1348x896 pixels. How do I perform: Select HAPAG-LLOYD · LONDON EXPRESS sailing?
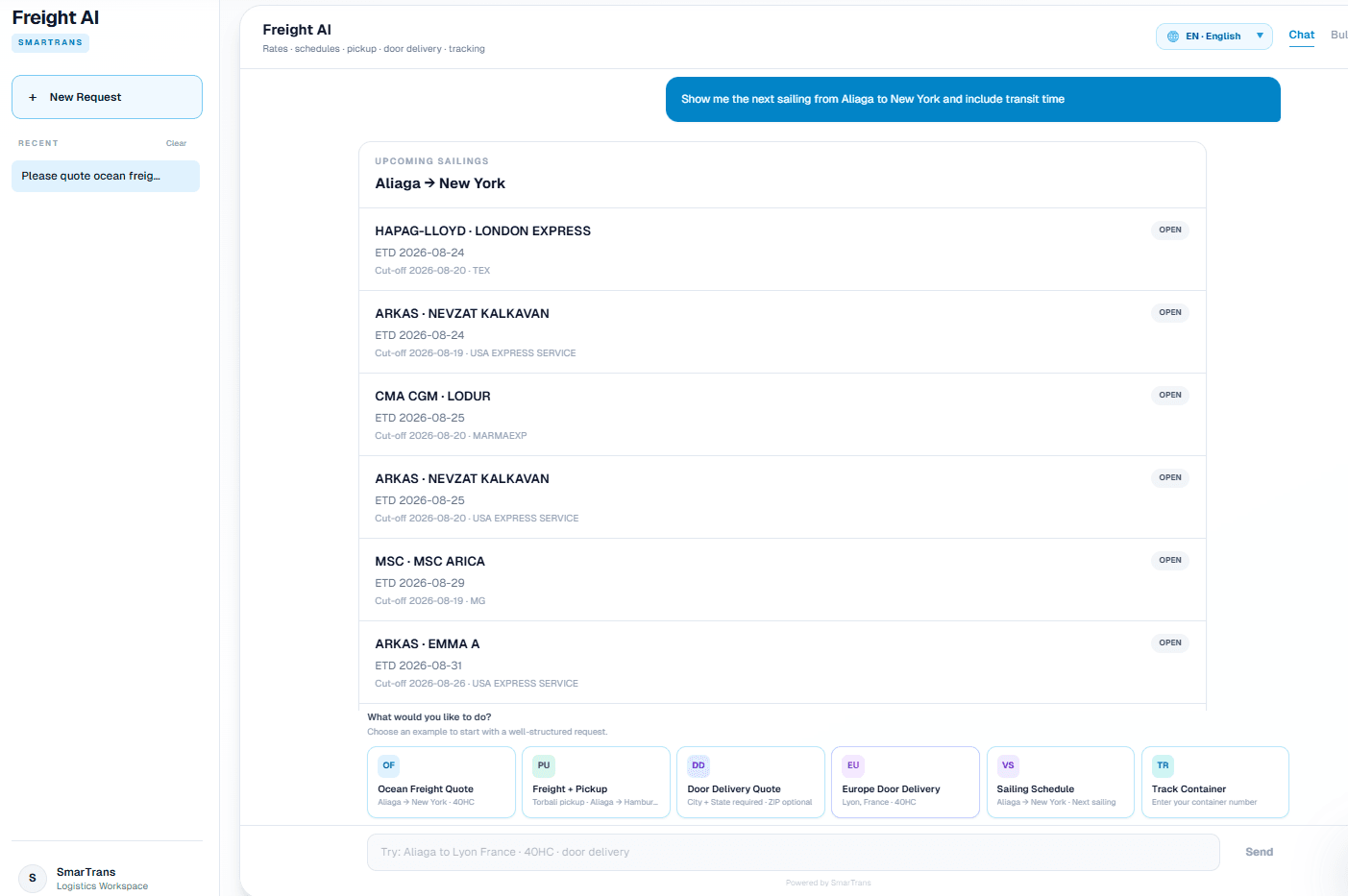[x=782, y=250]
